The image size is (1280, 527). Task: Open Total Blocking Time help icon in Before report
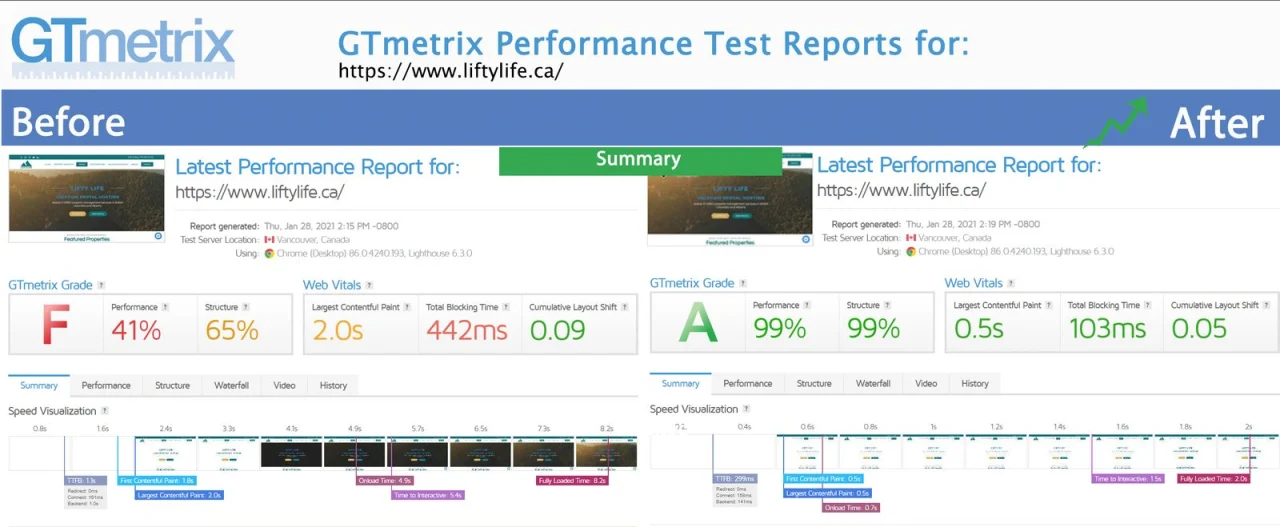click(507, 307)
